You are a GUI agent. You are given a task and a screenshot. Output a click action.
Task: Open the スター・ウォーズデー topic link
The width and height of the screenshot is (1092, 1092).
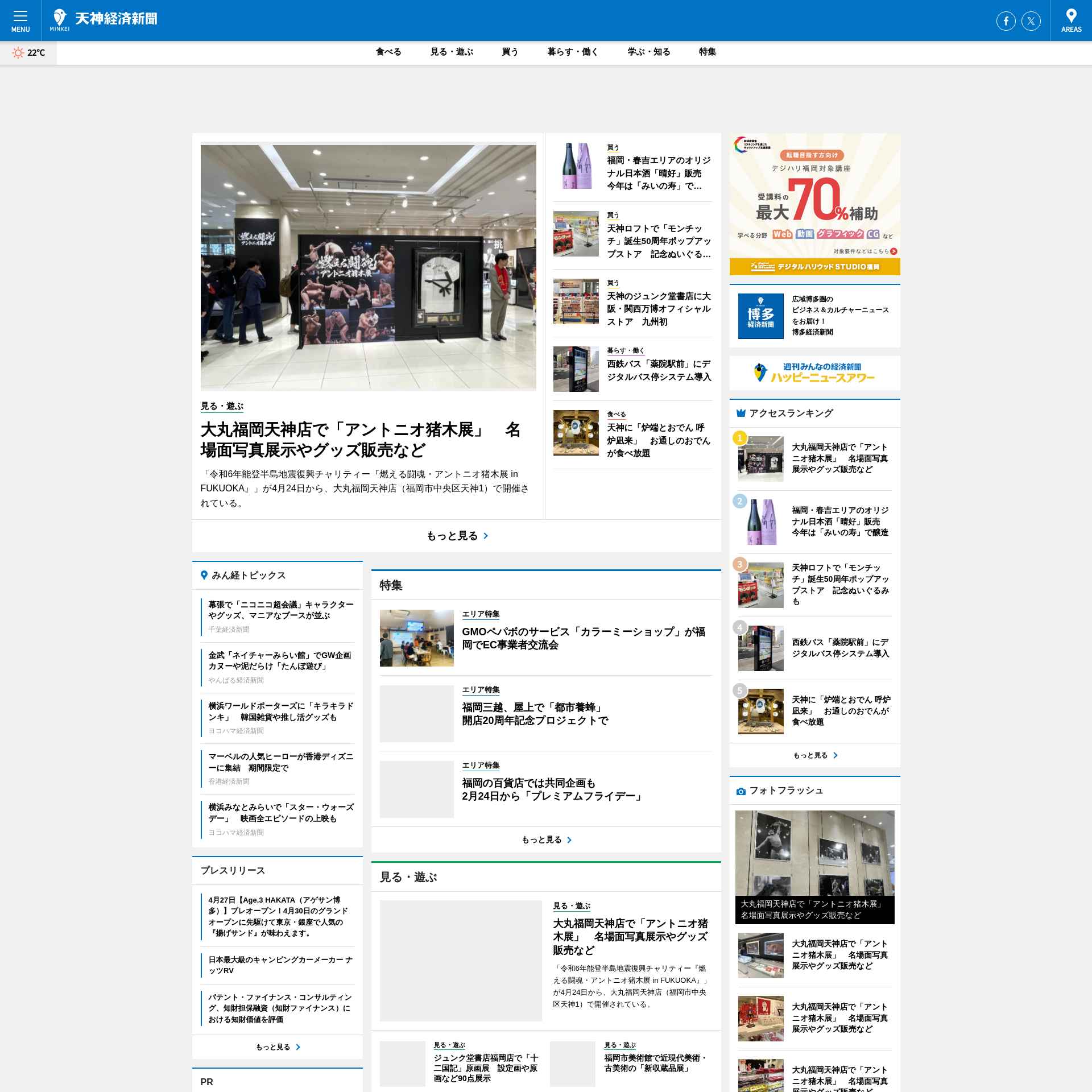point(281,813)
